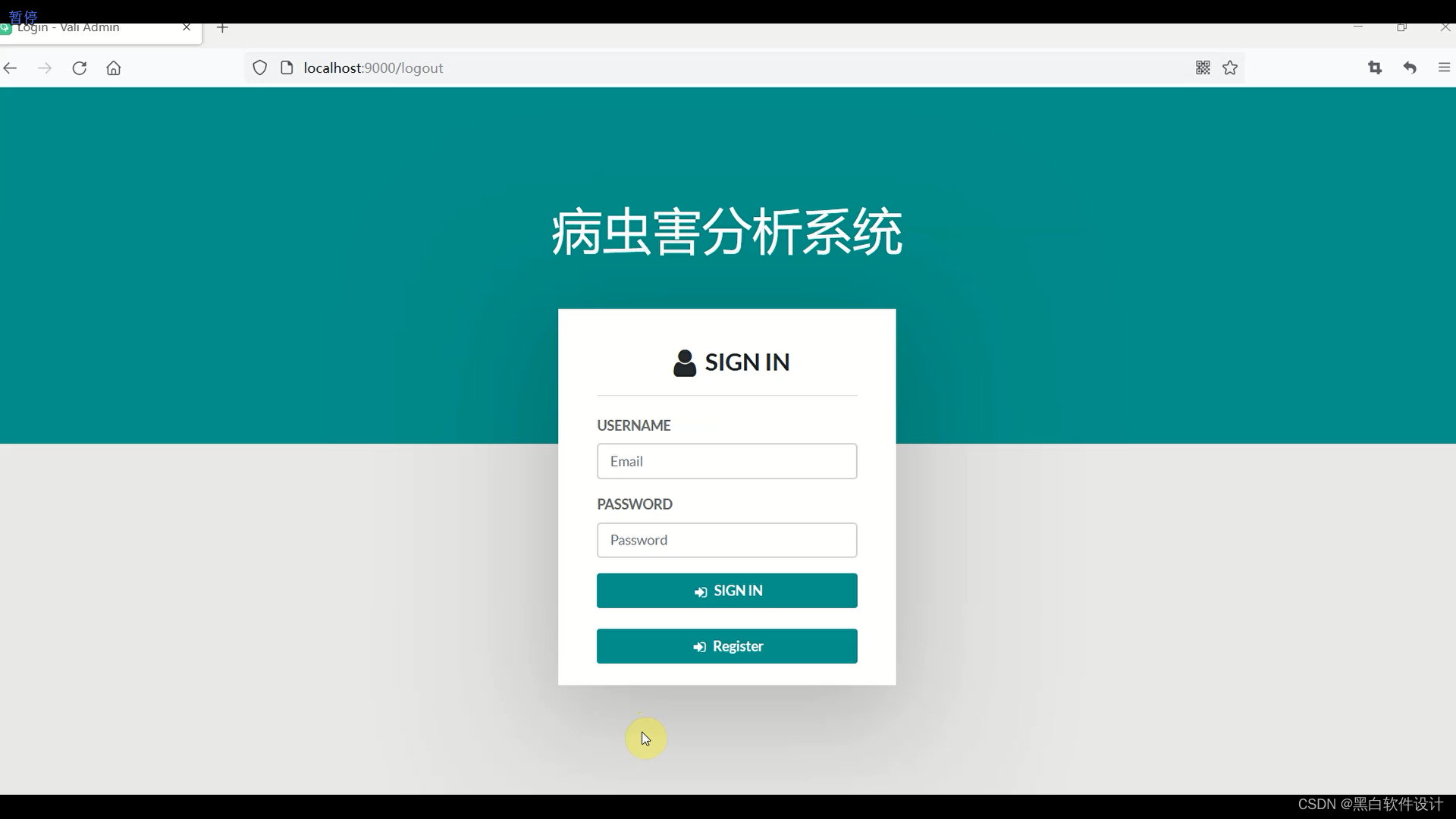1456x819 pixels.
Task: Click the SIGN IN button icon
Action: click(x=701, y=590)
